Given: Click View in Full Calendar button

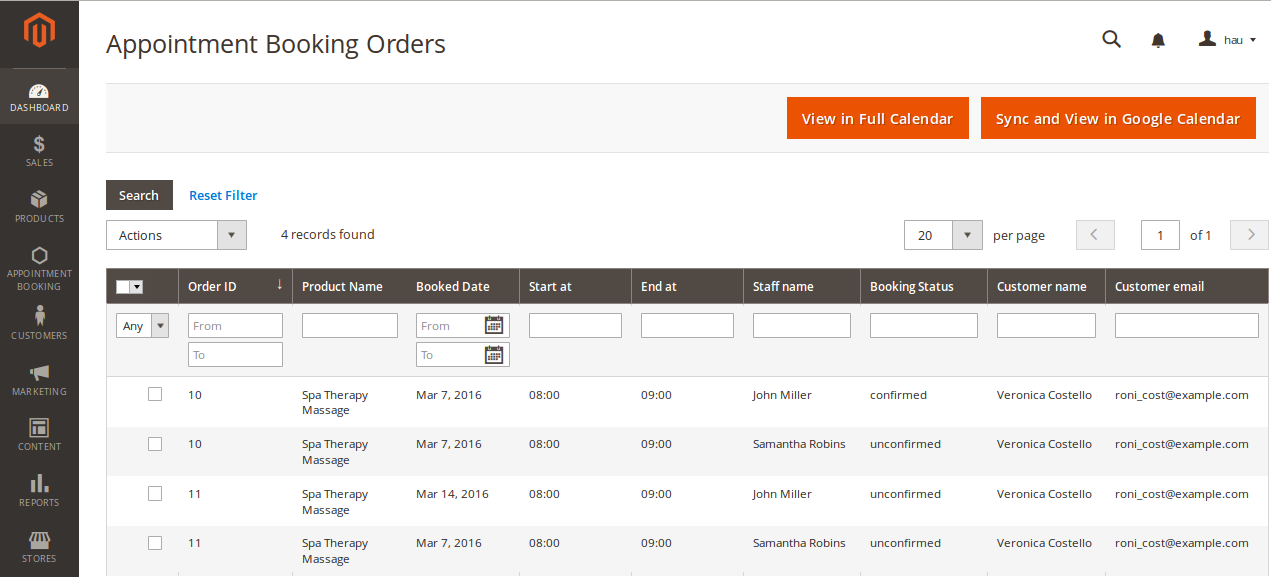Looking at the screenshot, I should pyautogui.click(x=877, y=118).
